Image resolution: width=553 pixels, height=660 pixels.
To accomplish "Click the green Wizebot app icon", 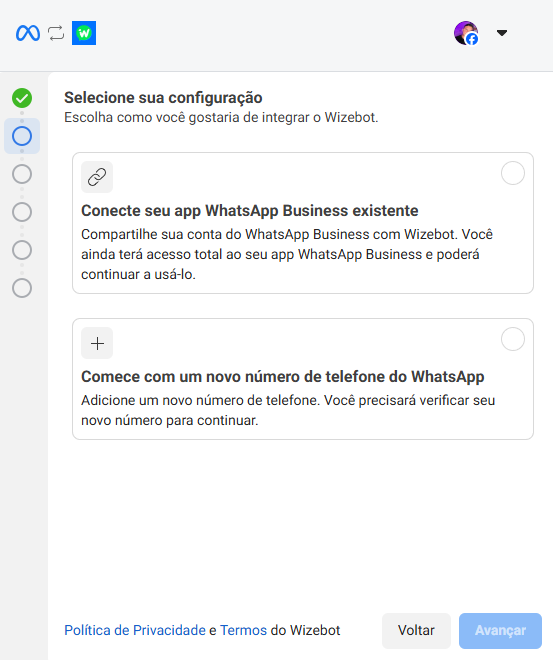I will [x=84, y=33].
